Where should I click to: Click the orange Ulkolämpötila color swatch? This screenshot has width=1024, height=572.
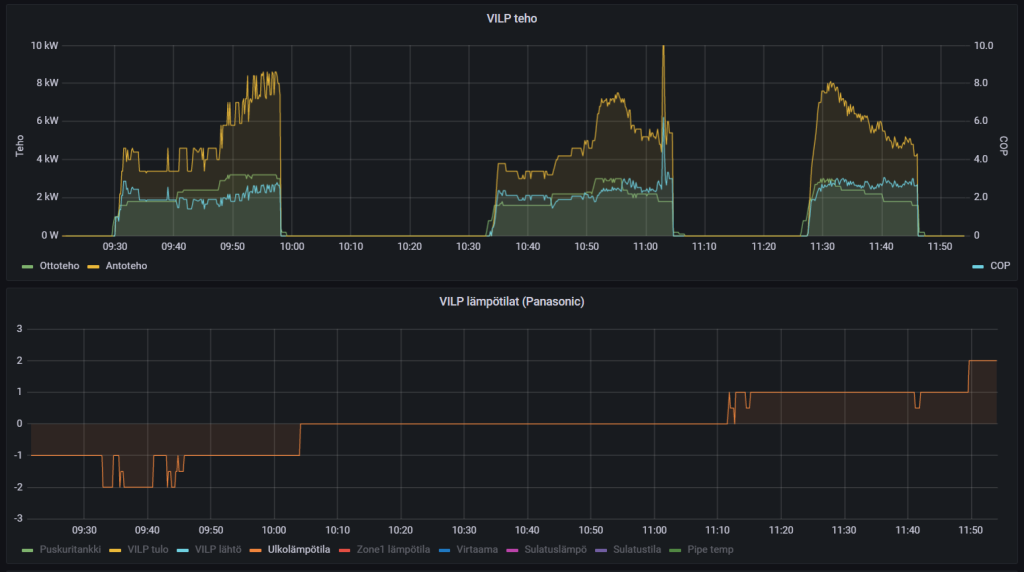point(259,549)
